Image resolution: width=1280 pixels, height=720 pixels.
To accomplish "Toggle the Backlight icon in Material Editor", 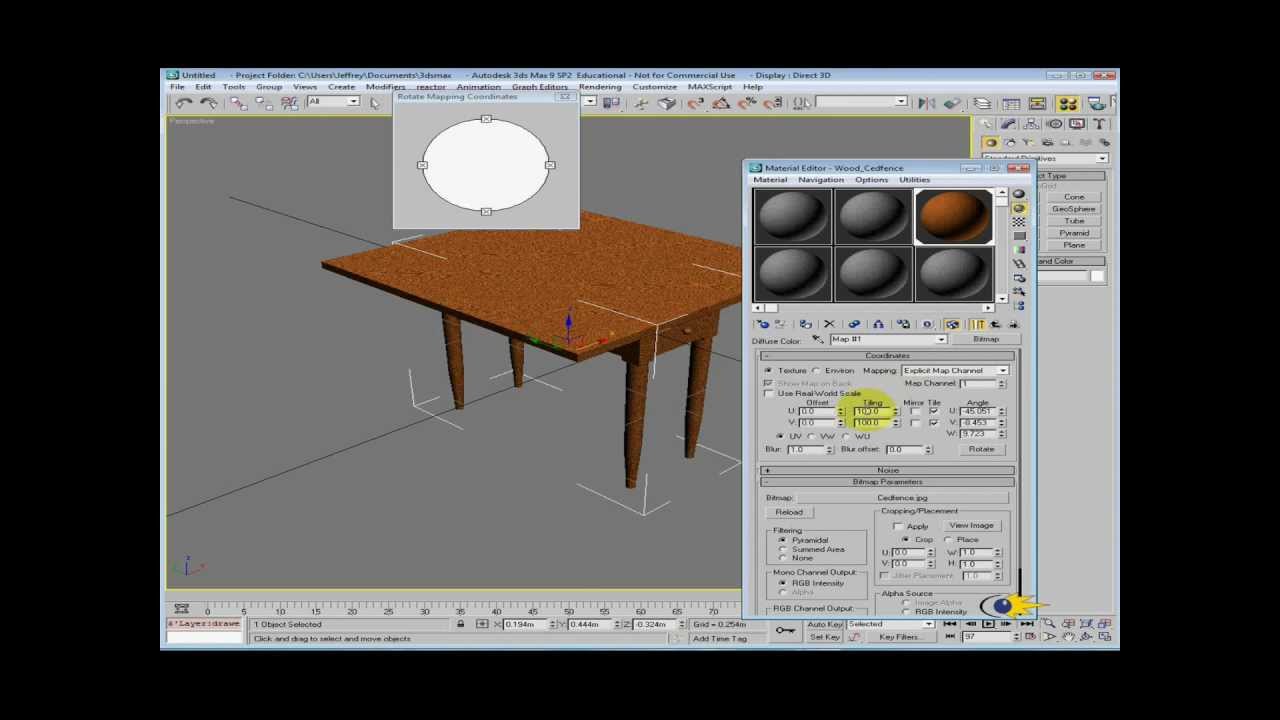I will point(1019,208).
